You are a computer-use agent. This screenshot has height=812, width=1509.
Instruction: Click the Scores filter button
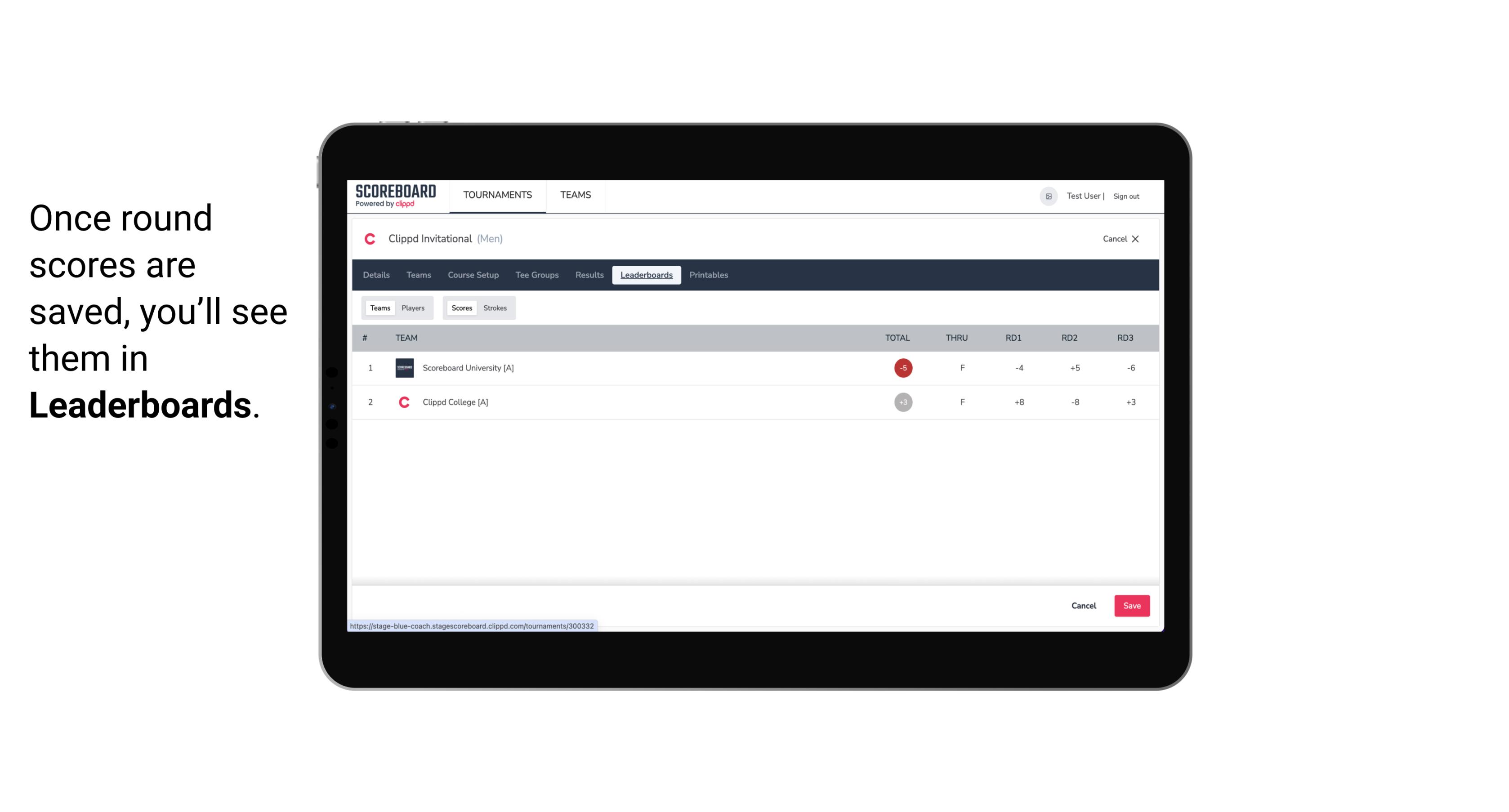461,308
